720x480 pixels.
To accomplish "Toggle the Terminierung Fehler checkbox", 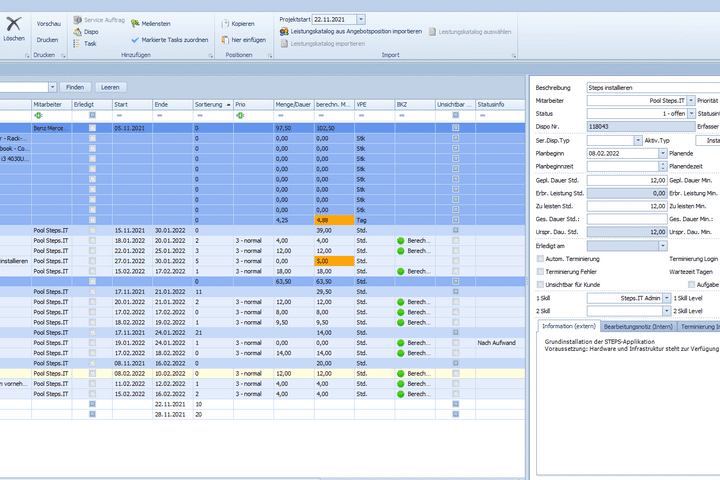I will (541, 271).
